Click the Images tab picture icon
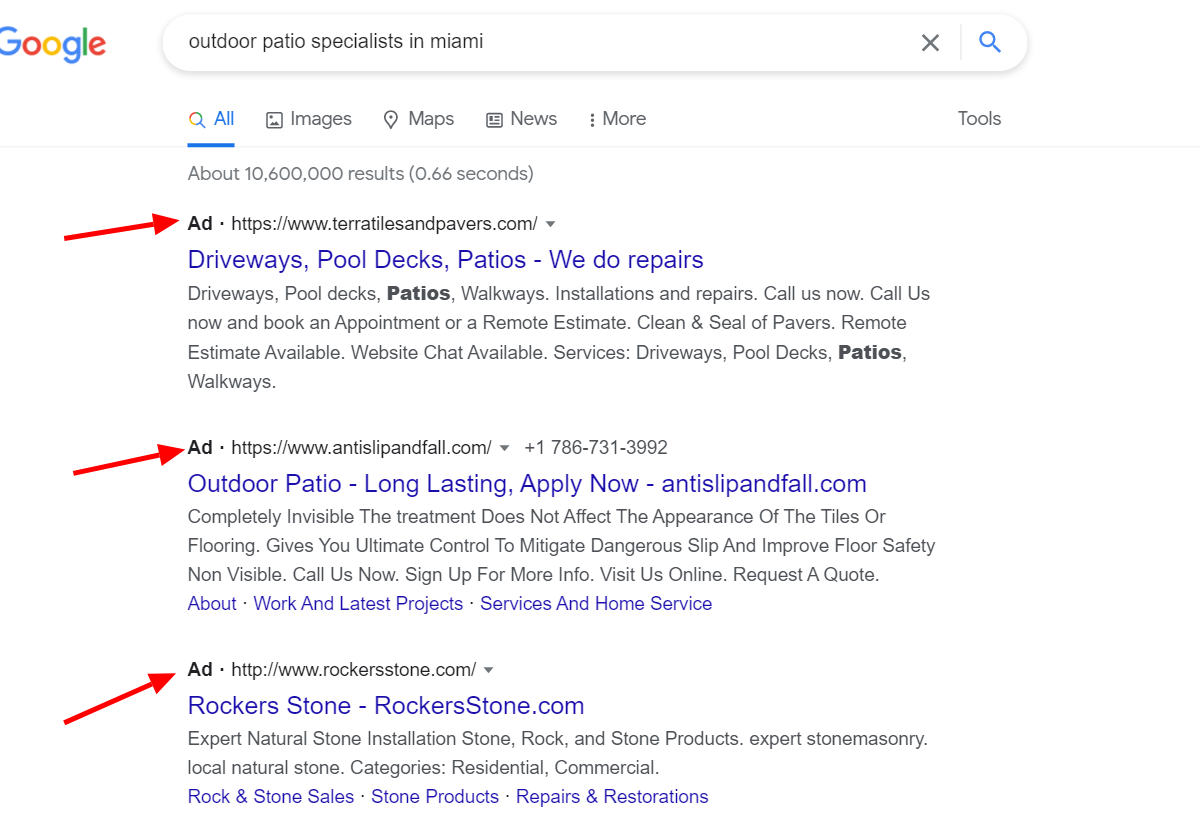The width and height of the screenshot is (1200, 824). (x=274, y=120)
